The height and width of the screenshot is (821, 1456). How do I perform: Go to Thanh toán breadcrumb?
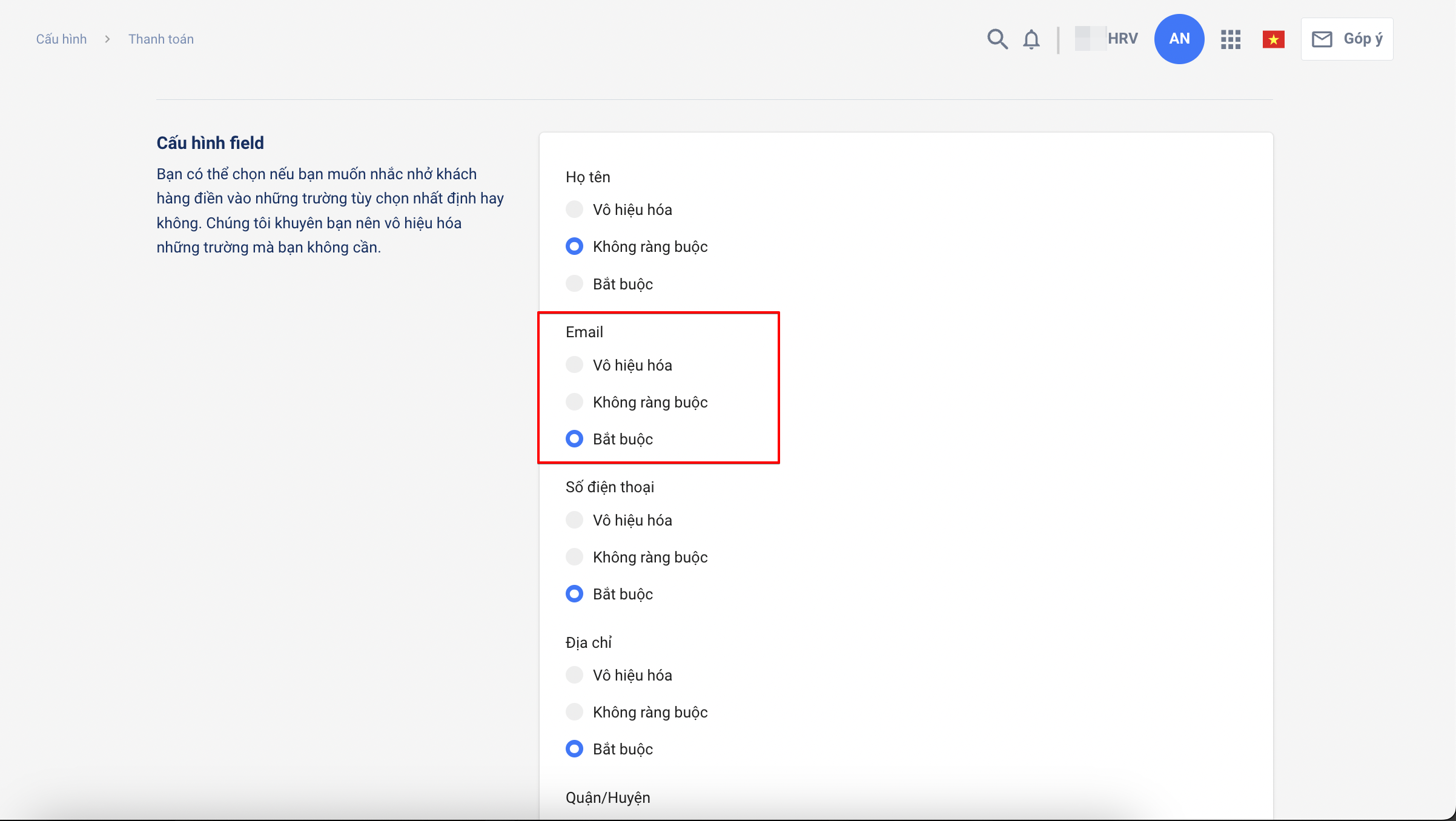161,39
